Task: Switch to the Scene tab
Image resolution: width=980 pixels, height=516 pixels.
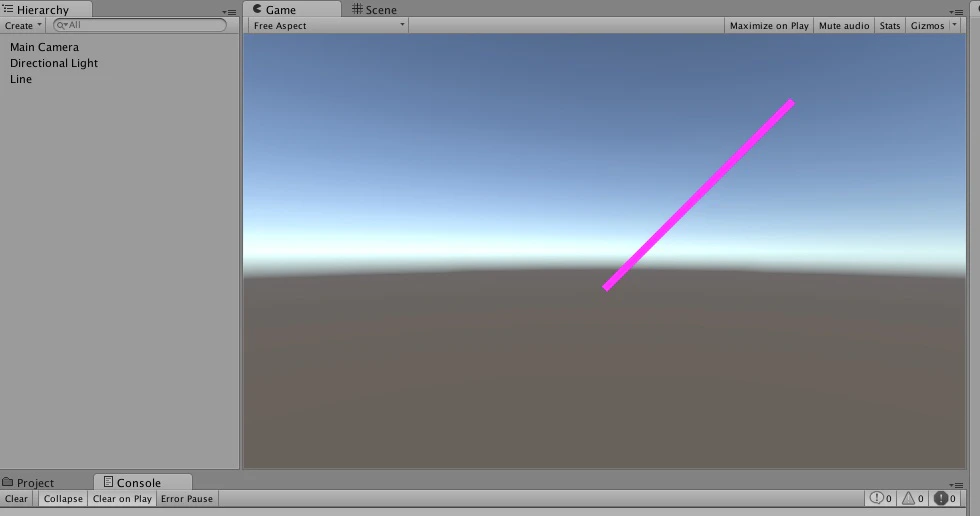Action: (374, 9)
